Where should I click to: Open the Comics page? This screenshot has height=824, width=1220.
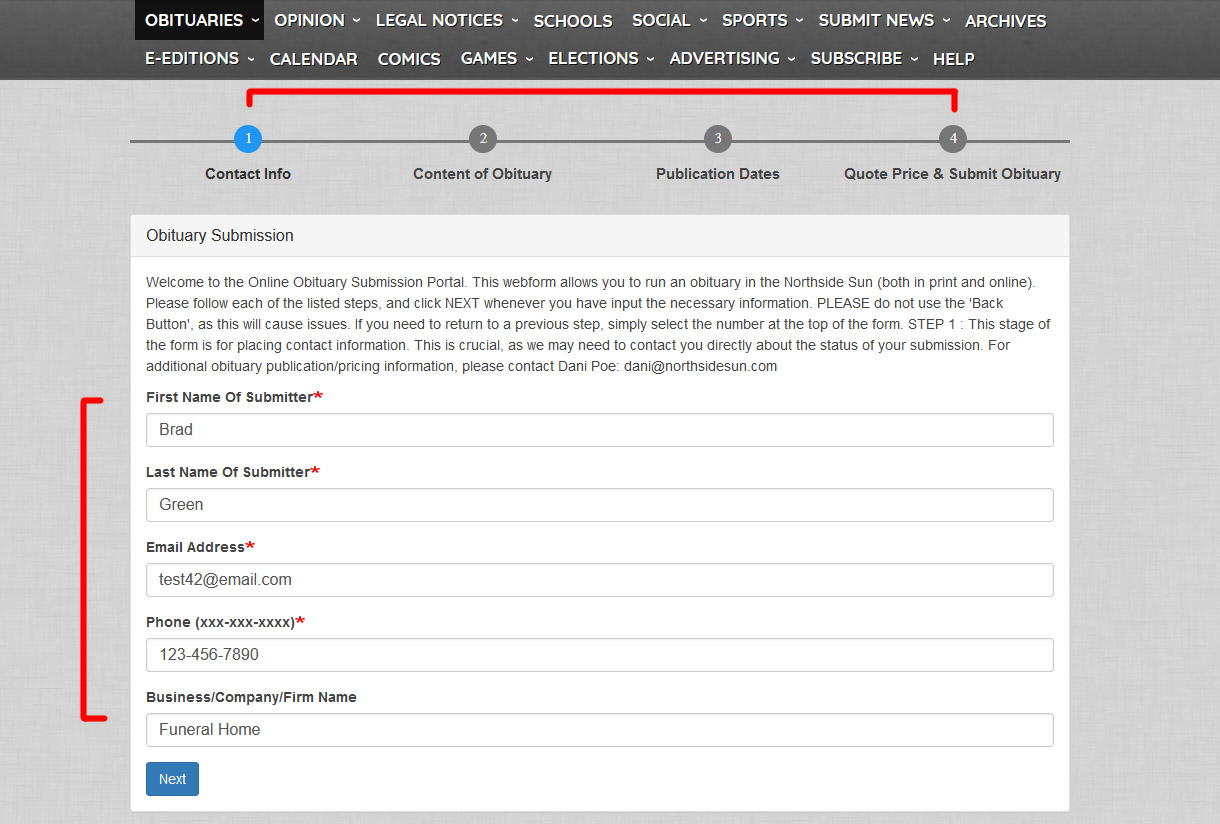point(409,59)
